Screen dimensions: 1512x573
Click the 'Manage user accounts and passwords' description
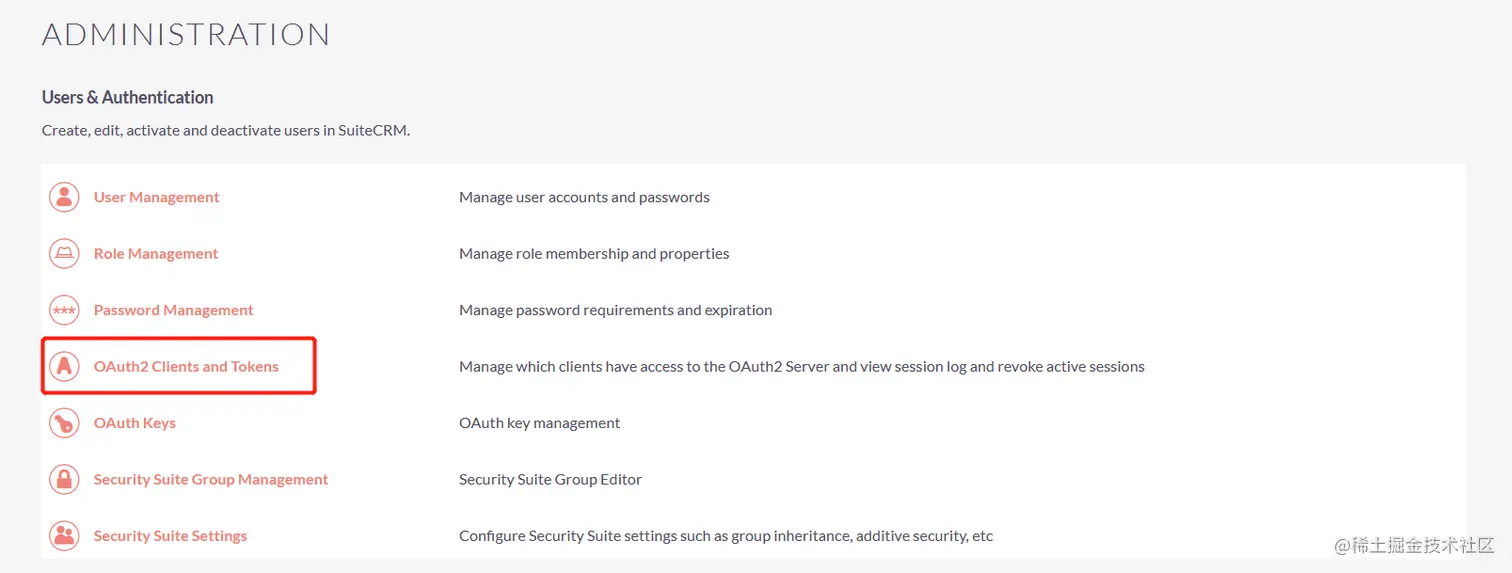pos(584,197)
